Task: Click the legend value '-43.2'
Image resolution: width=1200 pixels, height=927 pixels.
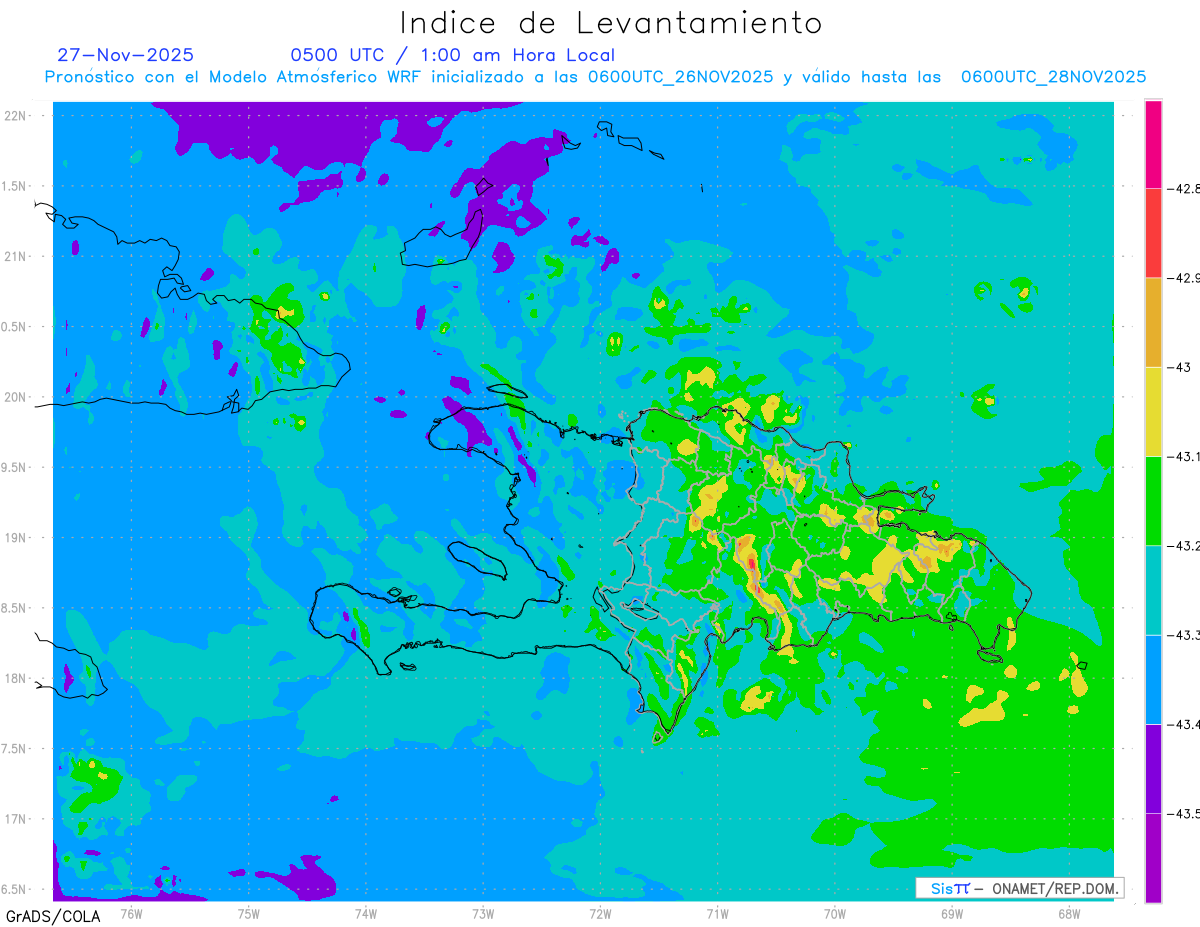Action: click(1183, 545)
